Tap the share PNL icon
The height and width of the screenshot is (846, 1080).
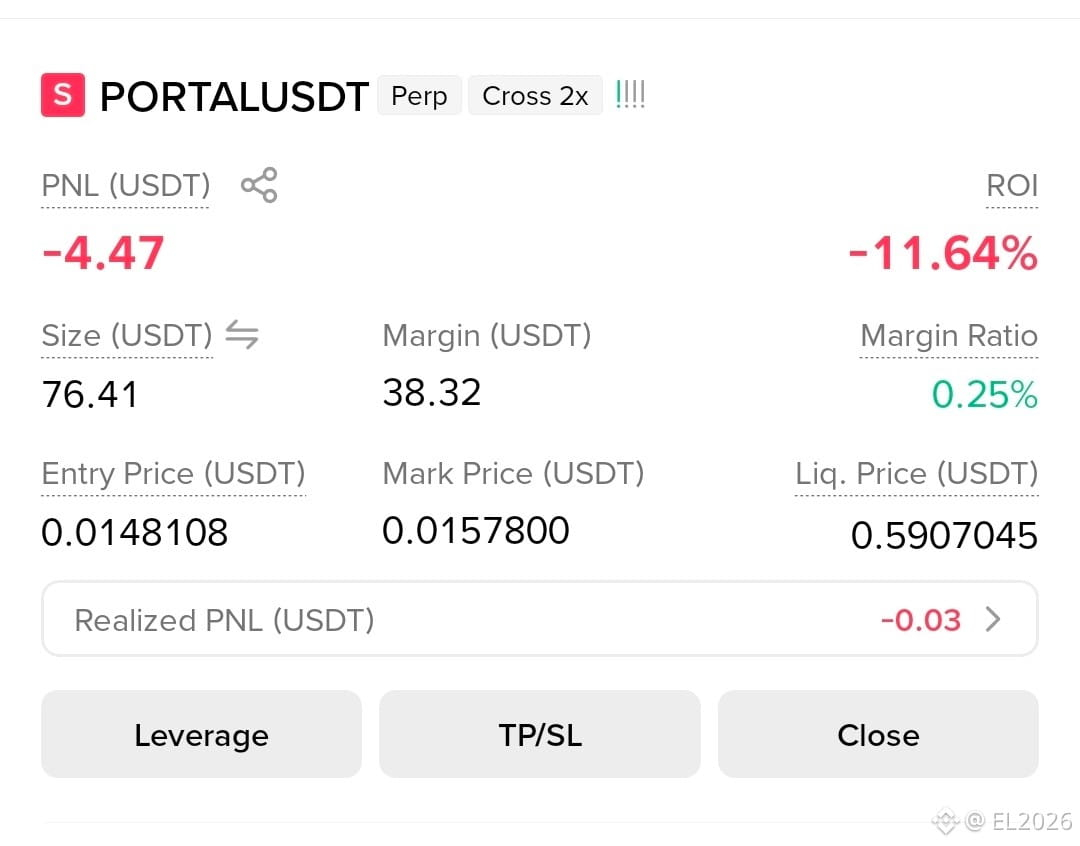click(259, 185)
